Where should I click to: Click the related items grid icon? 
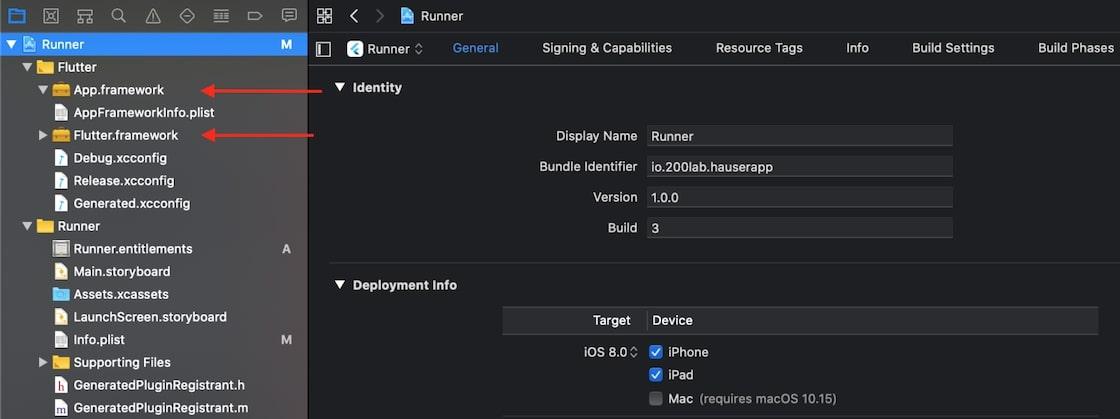[324, 16]
